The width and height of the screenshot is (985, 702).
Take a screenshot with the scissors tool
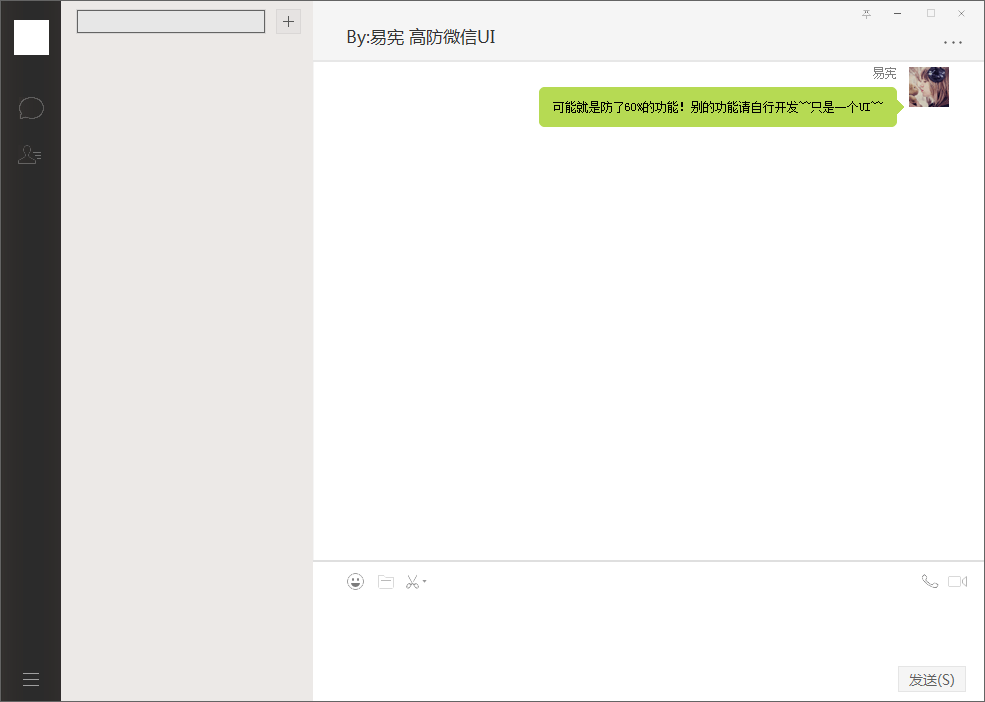(x=413, y=581)
